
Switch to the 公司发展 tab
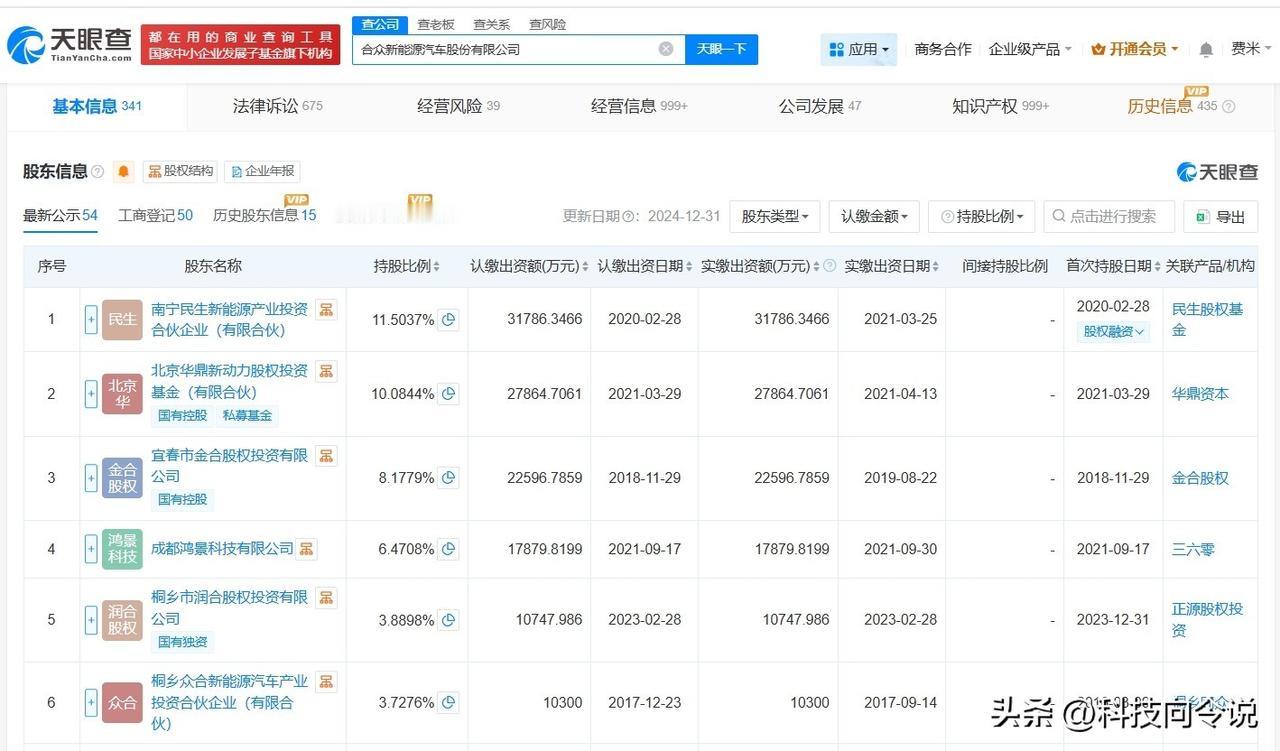click(x=820, y=106)
